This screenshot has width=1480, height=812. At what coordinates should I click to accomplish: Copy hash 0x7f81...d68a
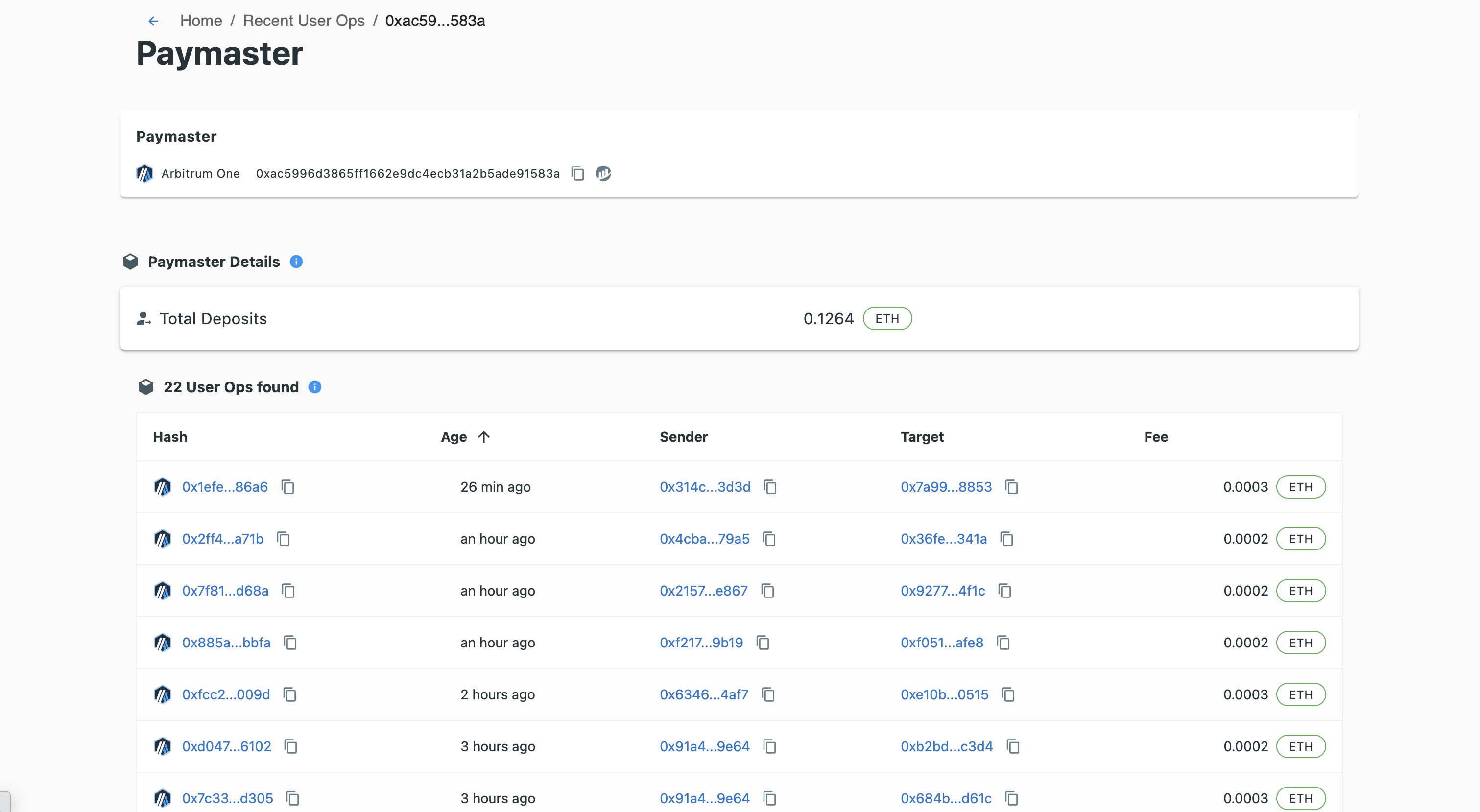tap(288, 591)
